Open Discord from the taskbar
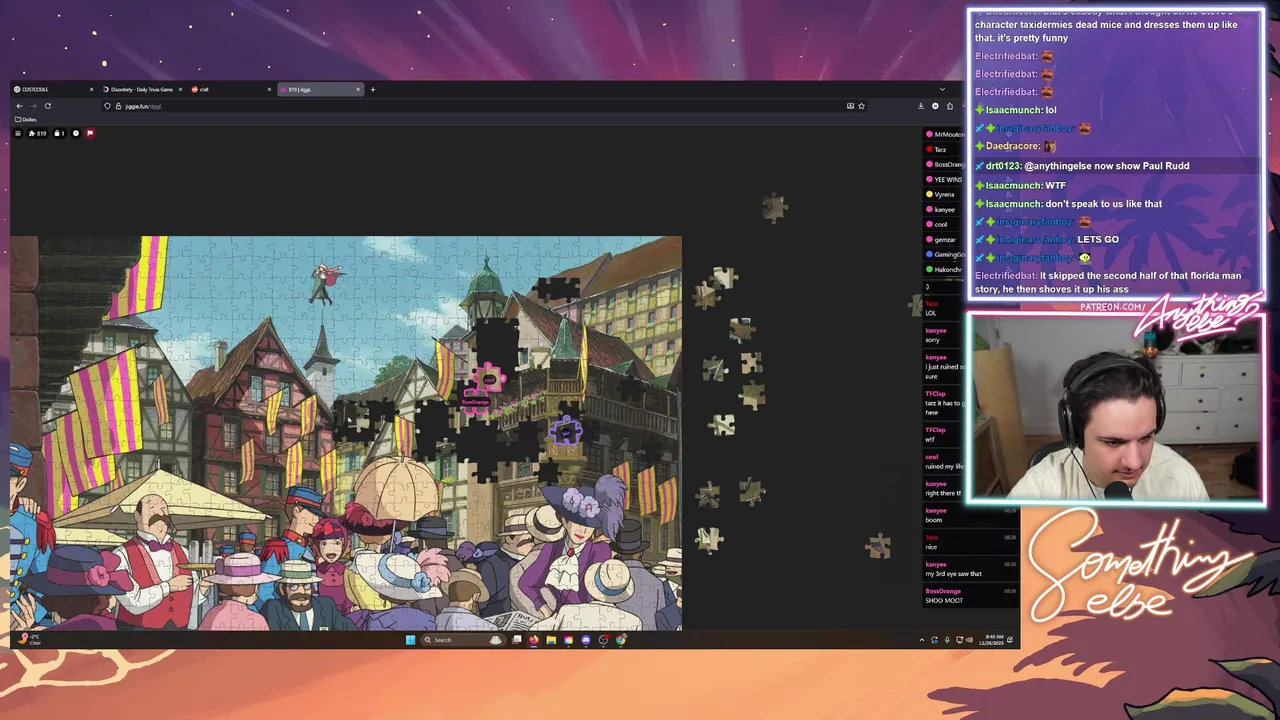This screenshot has height=720, width=1280. [586, 640]
